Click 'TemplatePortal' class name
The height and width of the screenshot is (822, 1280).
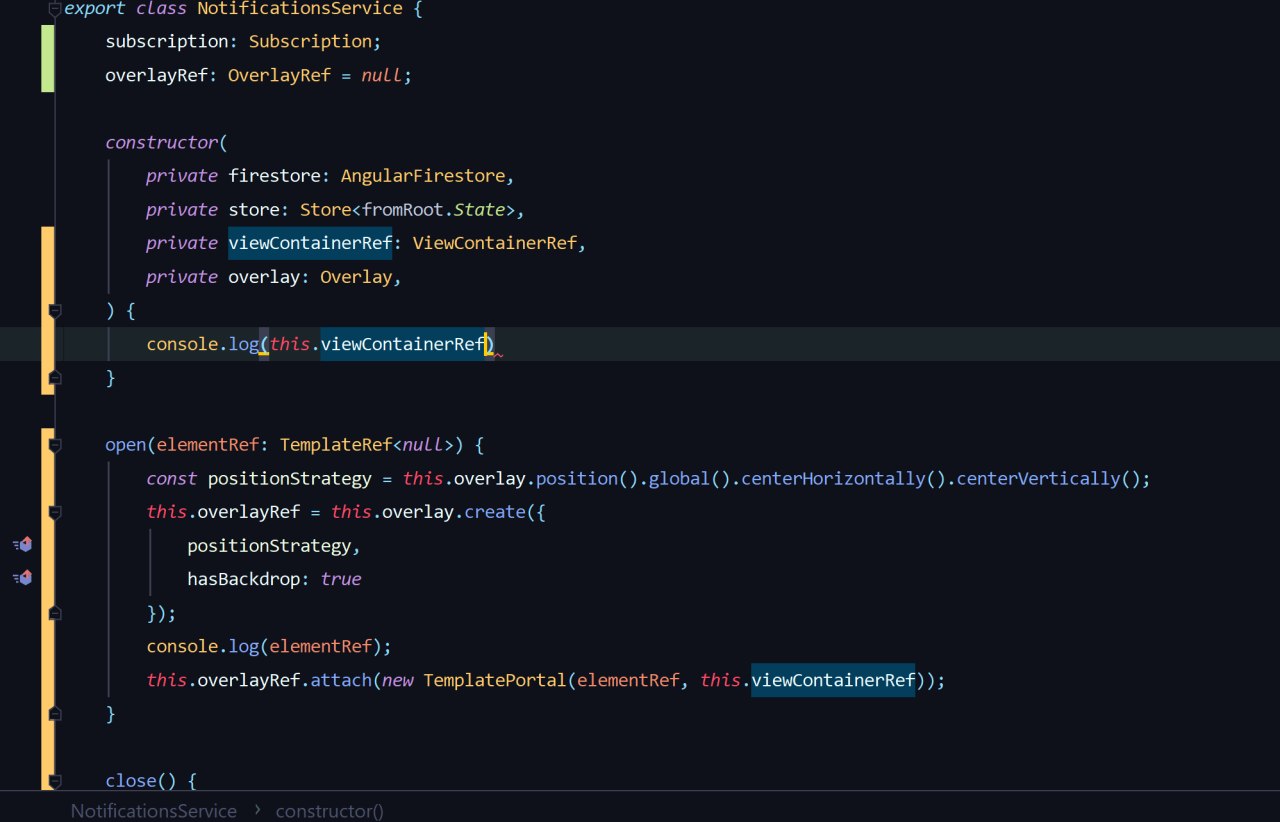(x=495, y=680)
